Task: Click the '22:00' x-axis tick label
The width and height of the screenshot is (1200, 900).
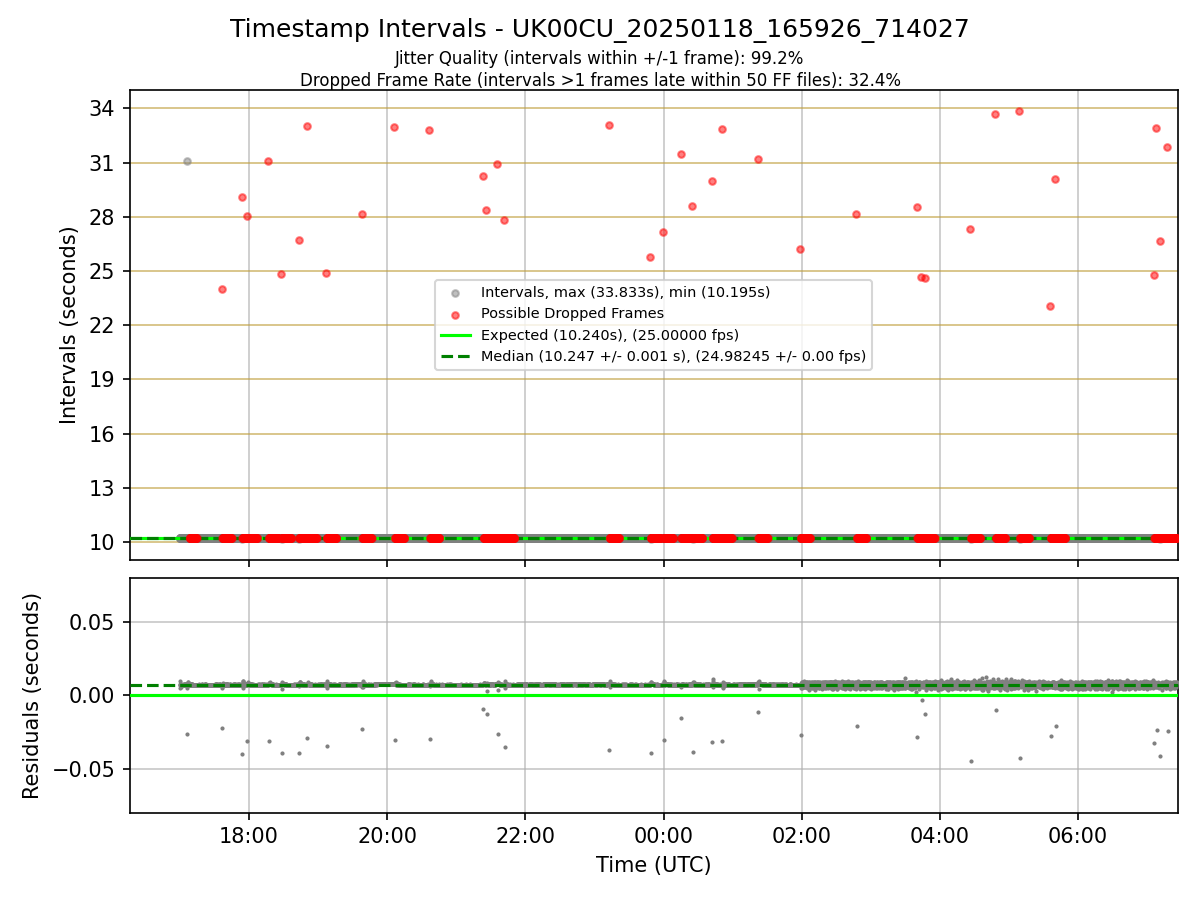Action: pyautogui.click(x=525, y=835)
